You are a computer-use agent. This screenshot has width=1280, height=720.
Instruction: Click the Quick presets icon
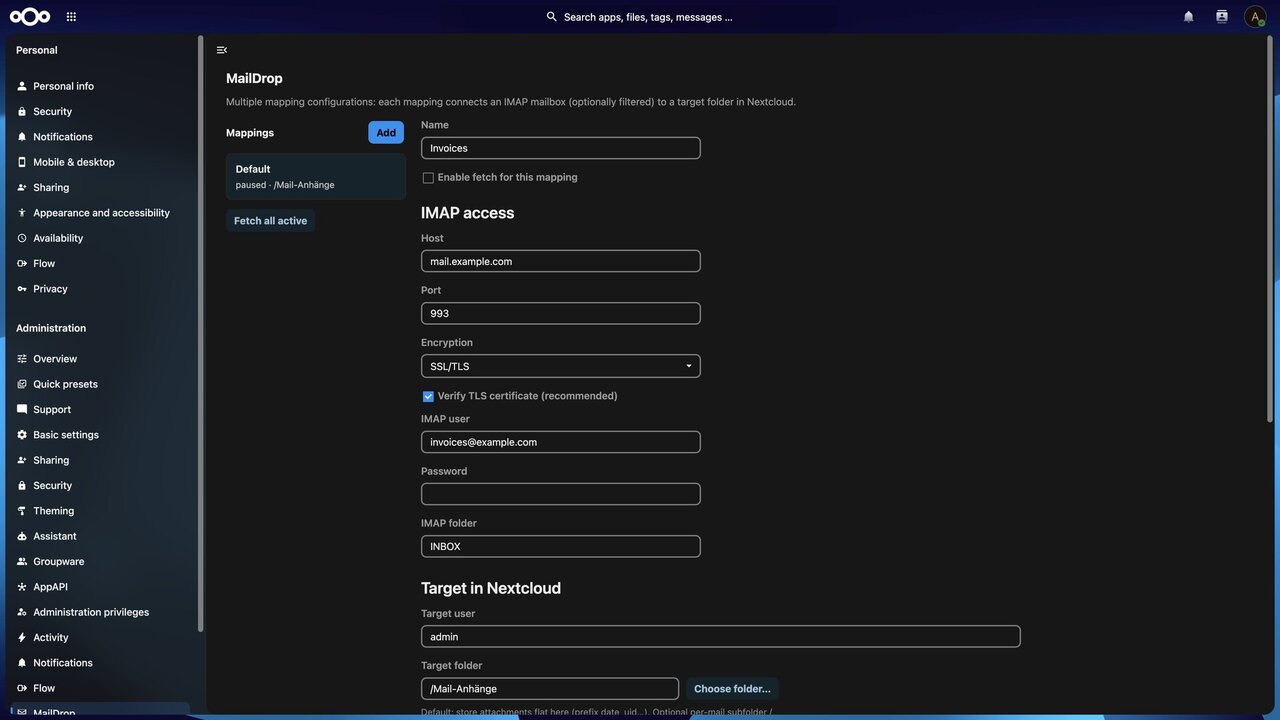click(x=22, y=384)
